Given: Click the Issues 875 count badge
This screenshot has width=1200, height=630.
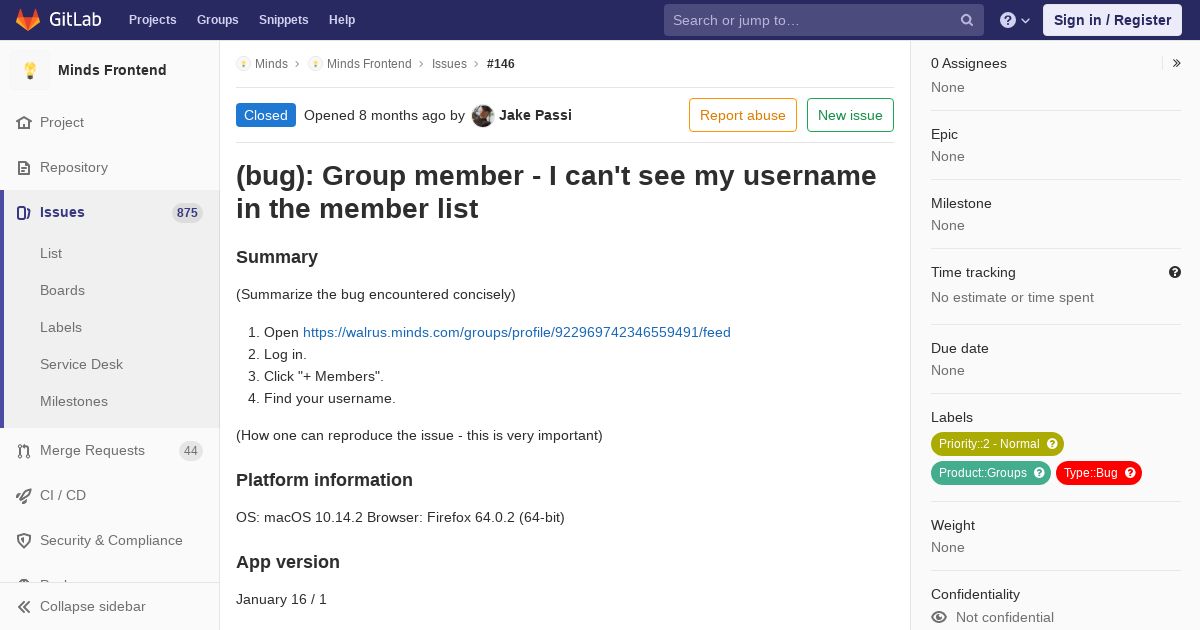Looking at the screenshot, I should coord(187,212).
